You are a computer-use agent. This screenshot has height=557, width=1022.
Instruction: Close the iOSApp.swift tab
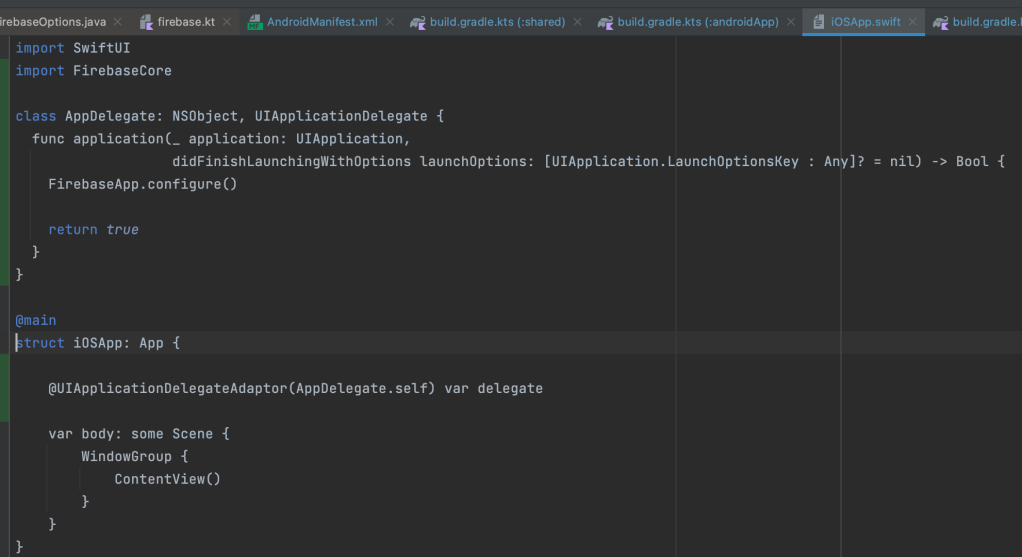[x=912, y=21]
